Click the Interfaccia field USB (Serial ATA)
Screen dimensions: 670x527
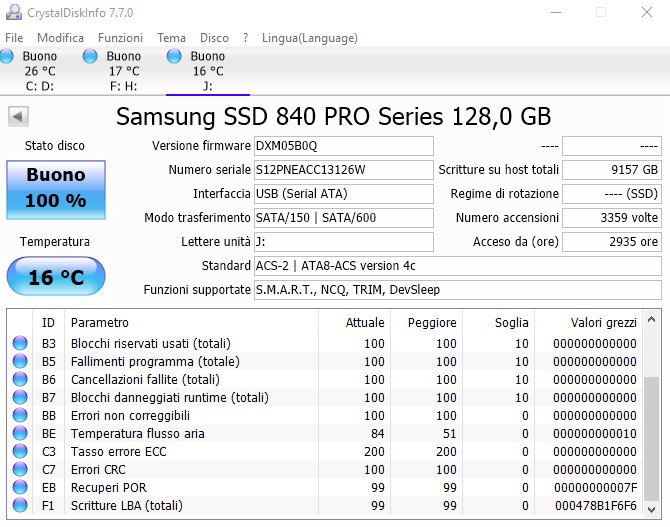point(344,194)
